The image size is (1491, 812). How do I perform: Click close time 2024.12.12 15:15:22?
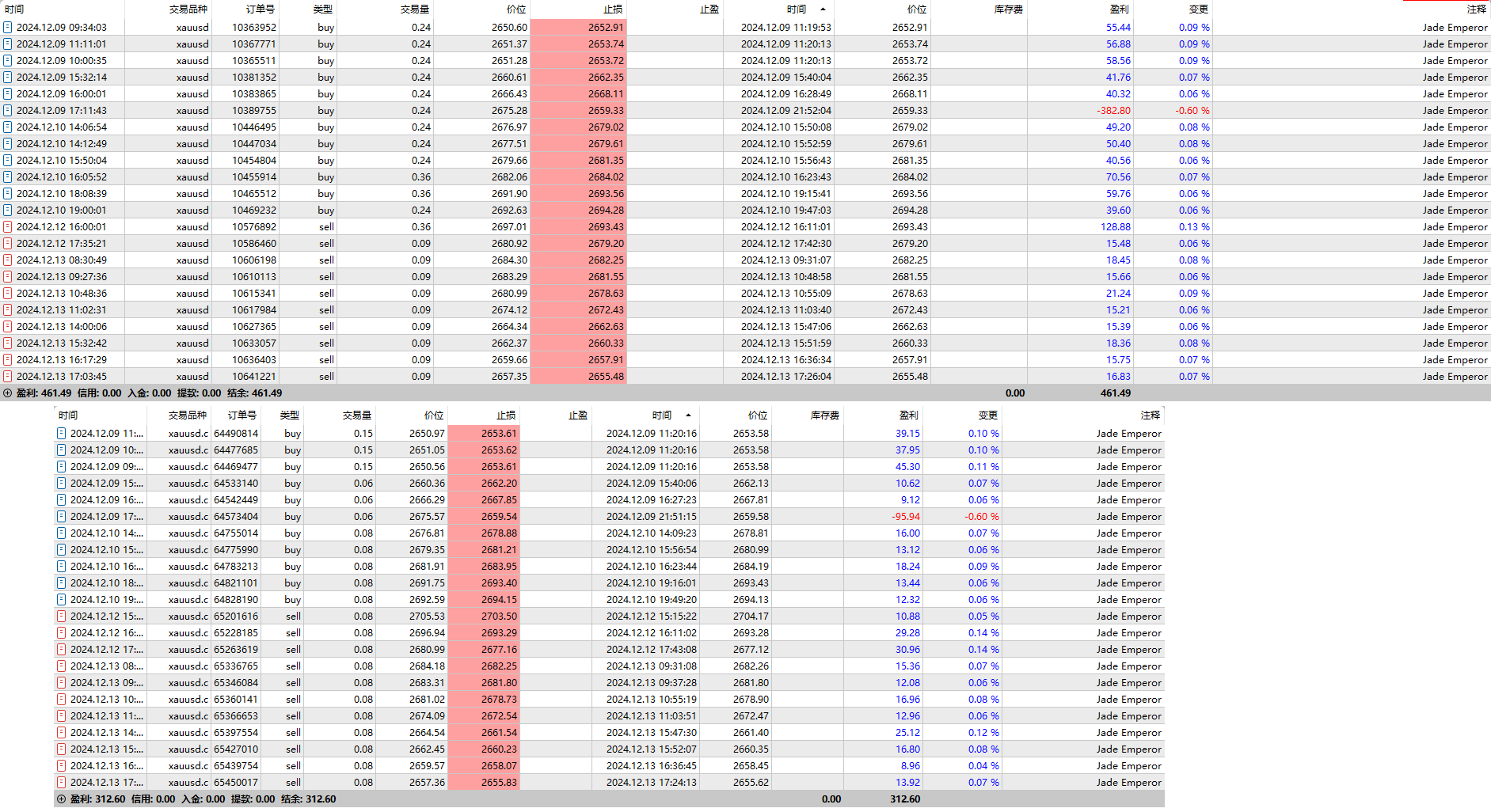click(x=652, y=616)
